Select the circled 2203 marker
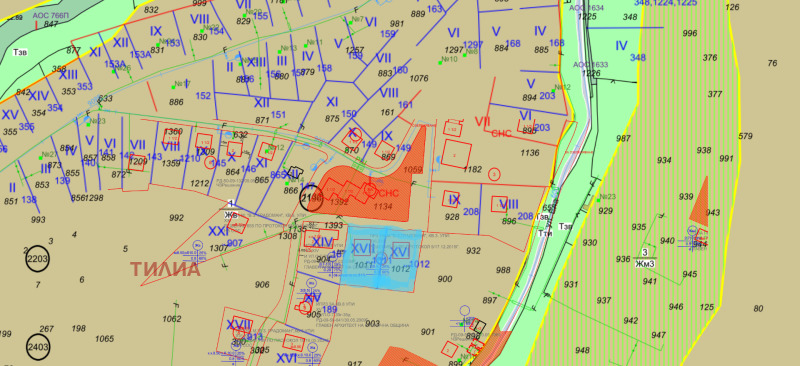 [x=38, y=259]
